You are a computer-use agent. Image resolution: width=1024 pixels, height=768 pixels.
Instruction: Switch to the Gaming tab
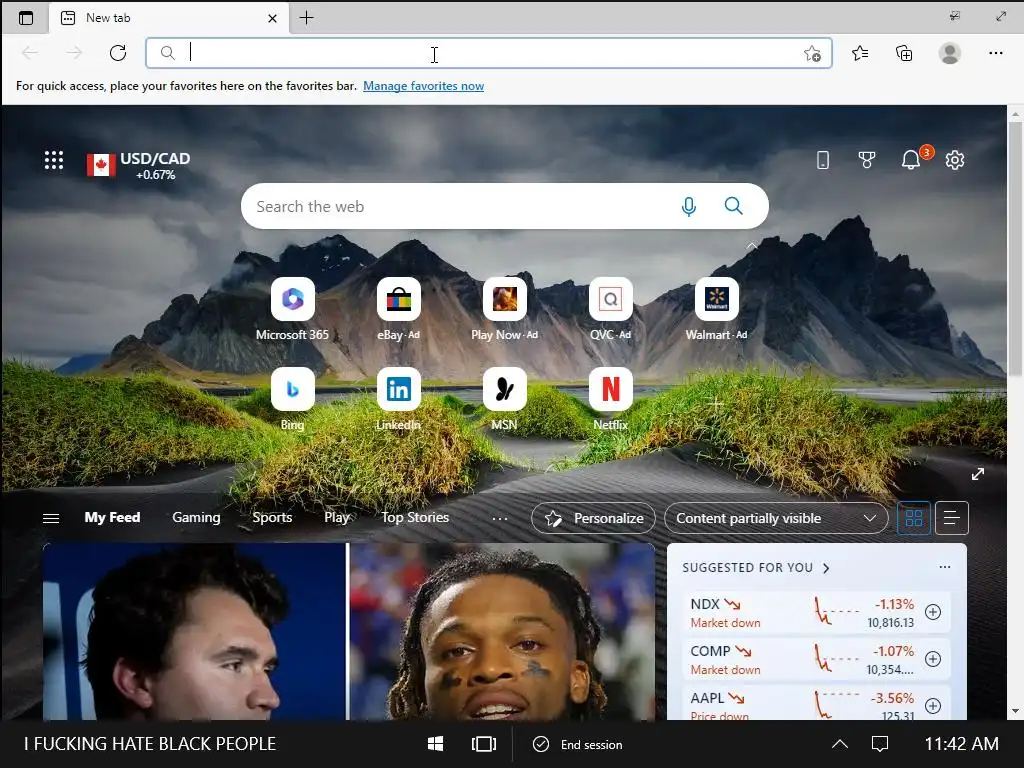(x=196, y=517)
